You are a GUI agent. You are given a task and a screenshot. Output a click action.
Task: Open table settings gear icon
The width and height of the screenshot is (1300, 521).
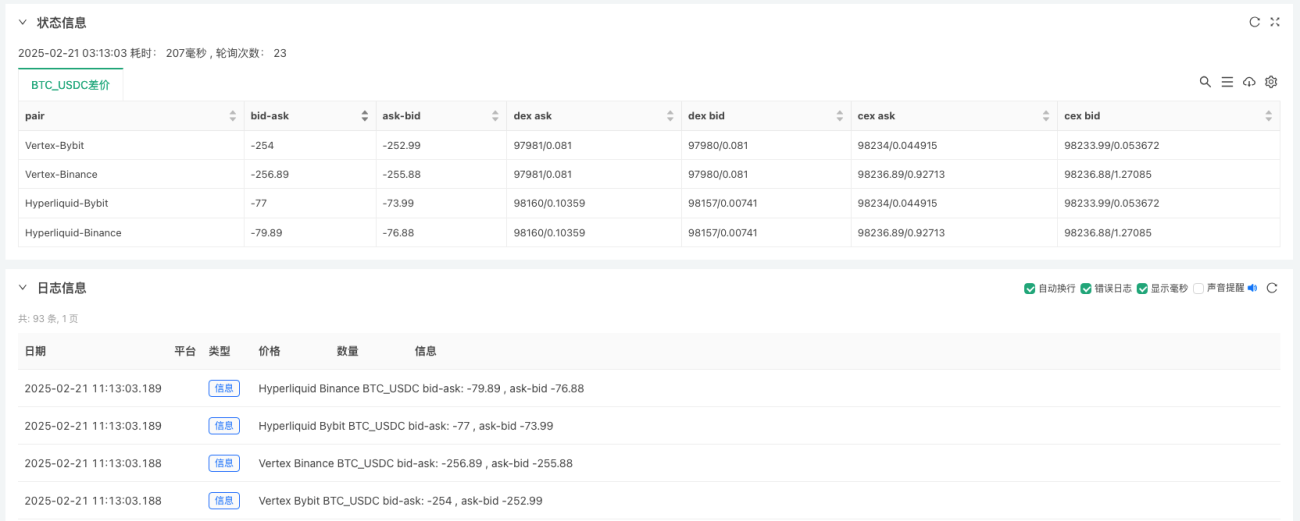1271,82
